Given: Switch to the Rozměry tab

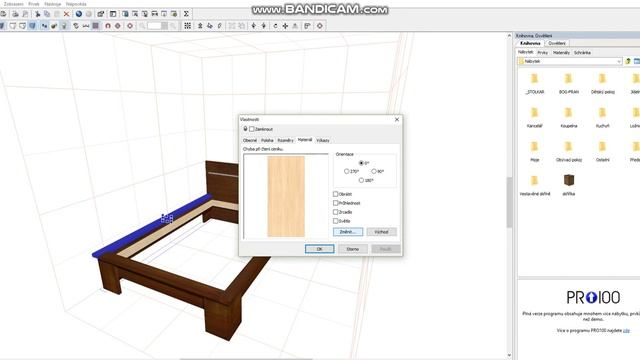Looking at the screenshot, I should pos(285,140).
